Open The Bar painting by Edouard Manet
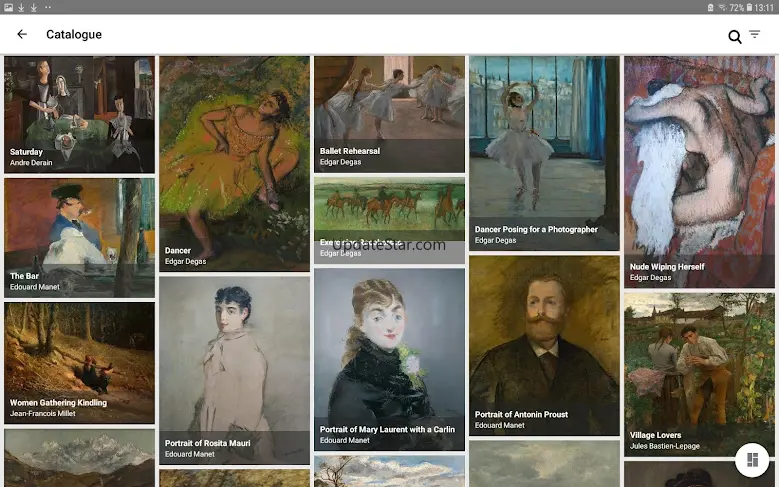Image resolution: width=779 pixels, height=487 pixels. click(79, 238)
